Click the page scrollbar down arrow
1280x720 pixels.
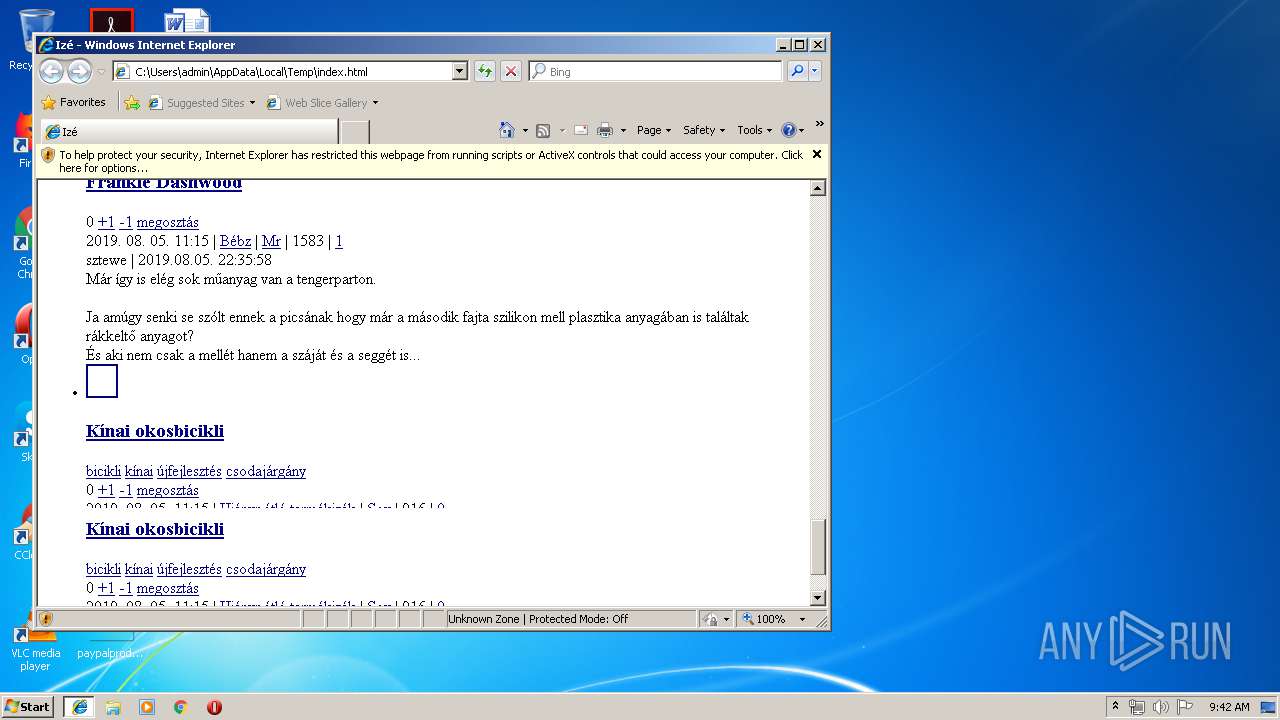(x=818, y=598)
